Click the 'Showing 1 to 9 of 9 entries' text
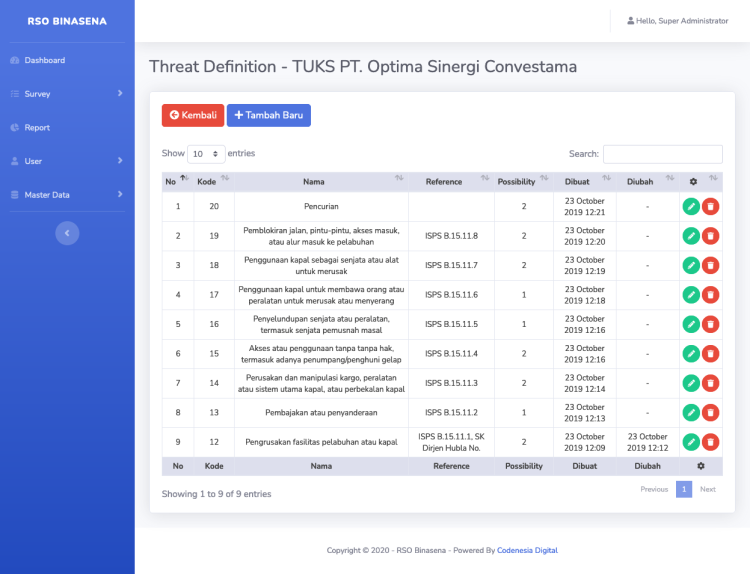750x574 pixels. [x=216, y=494]
